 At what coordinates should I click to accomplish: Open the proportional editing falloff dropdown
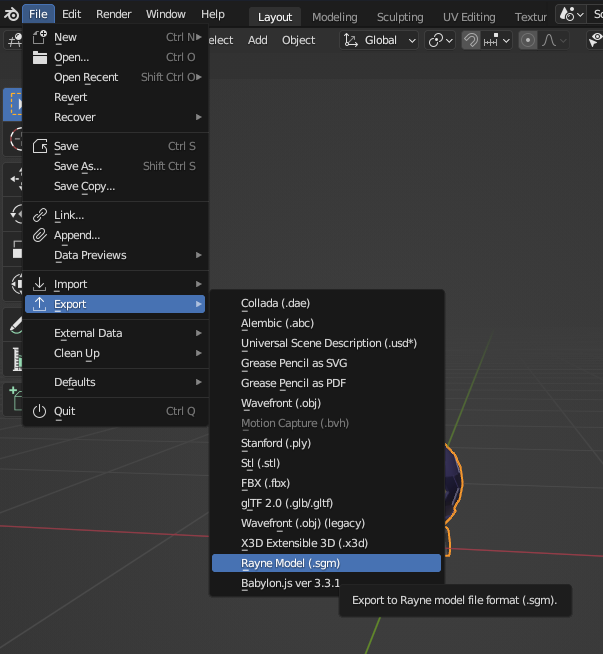pyautogui.click(x=554, y=40)
